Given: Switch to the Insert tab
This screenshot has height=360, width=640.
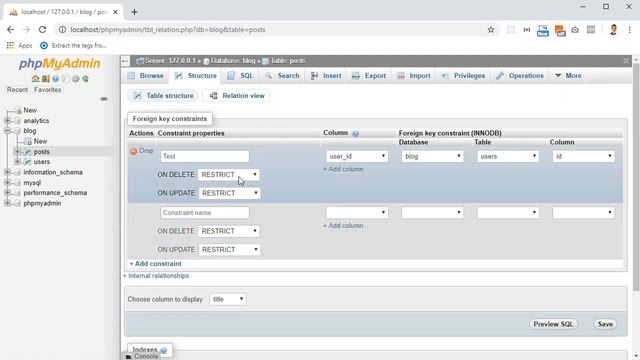Looking at the screenshot, I should pyautogui.click(x=326, y=76).
